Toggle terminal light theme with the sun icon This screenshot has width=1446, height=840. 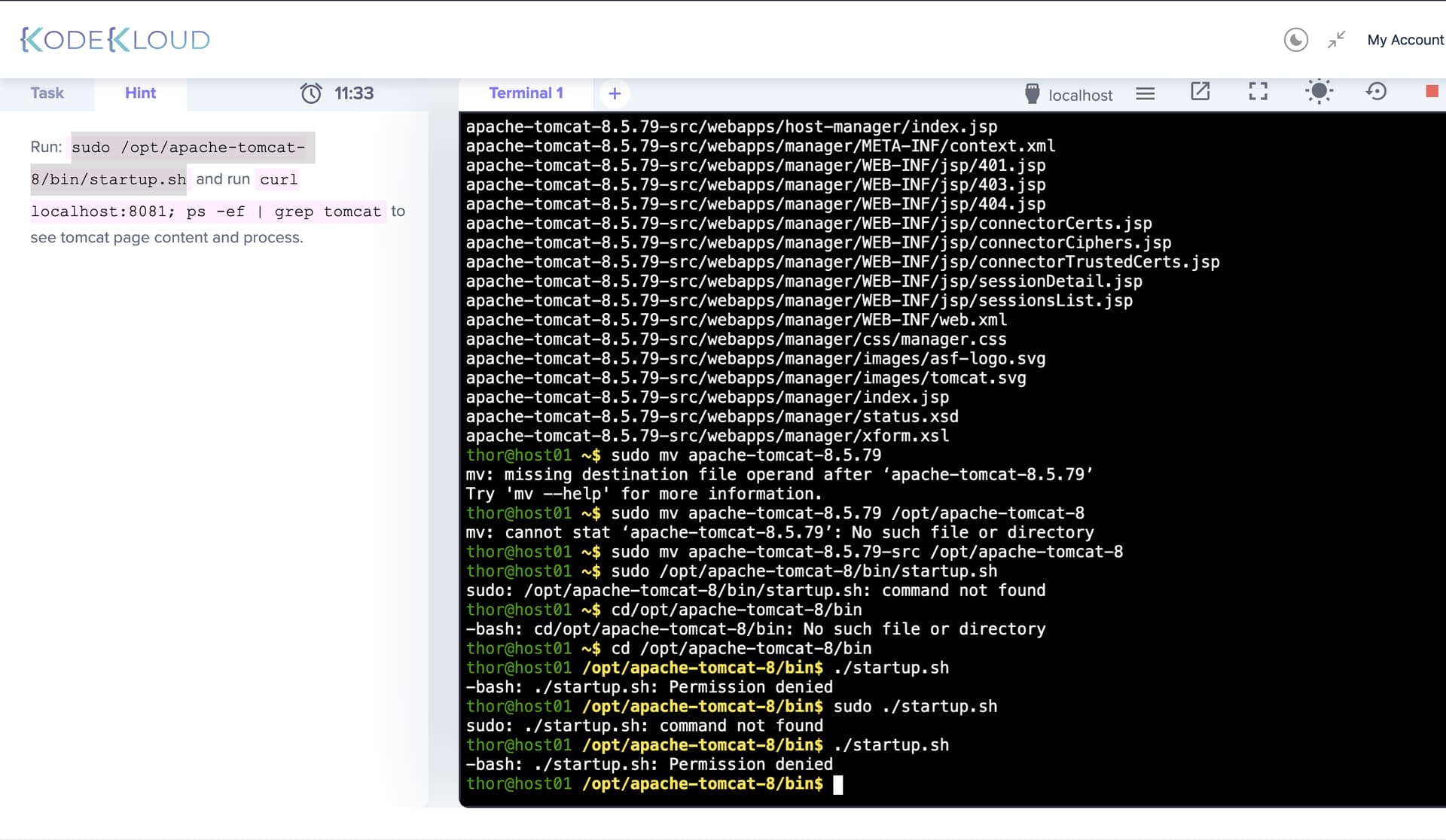(x=1319, y=92)
